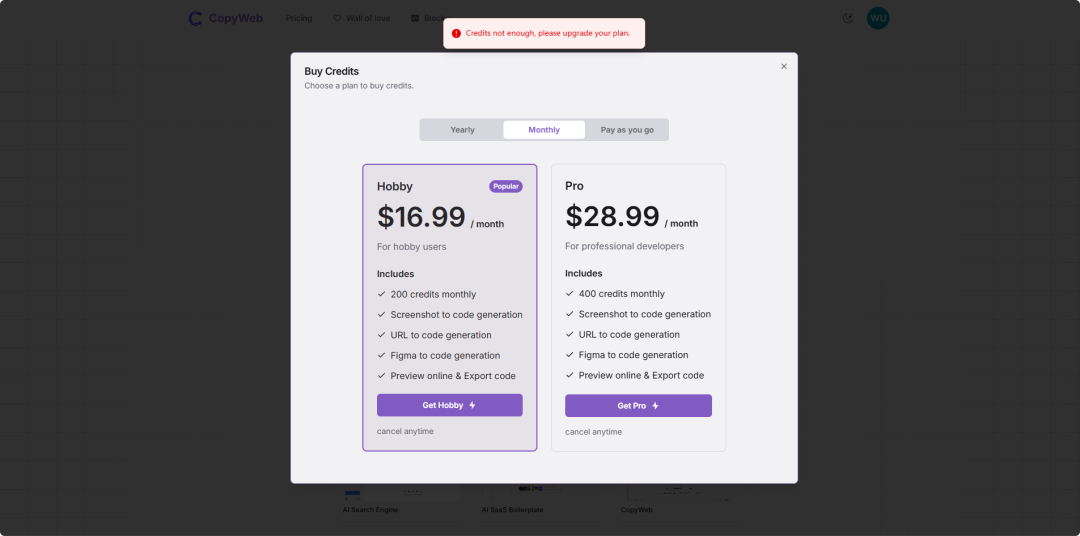The height and width of the screenshot is (536, 1080).
Task: Click lightning bolt on Get Pro button
Action: [655, 406]
